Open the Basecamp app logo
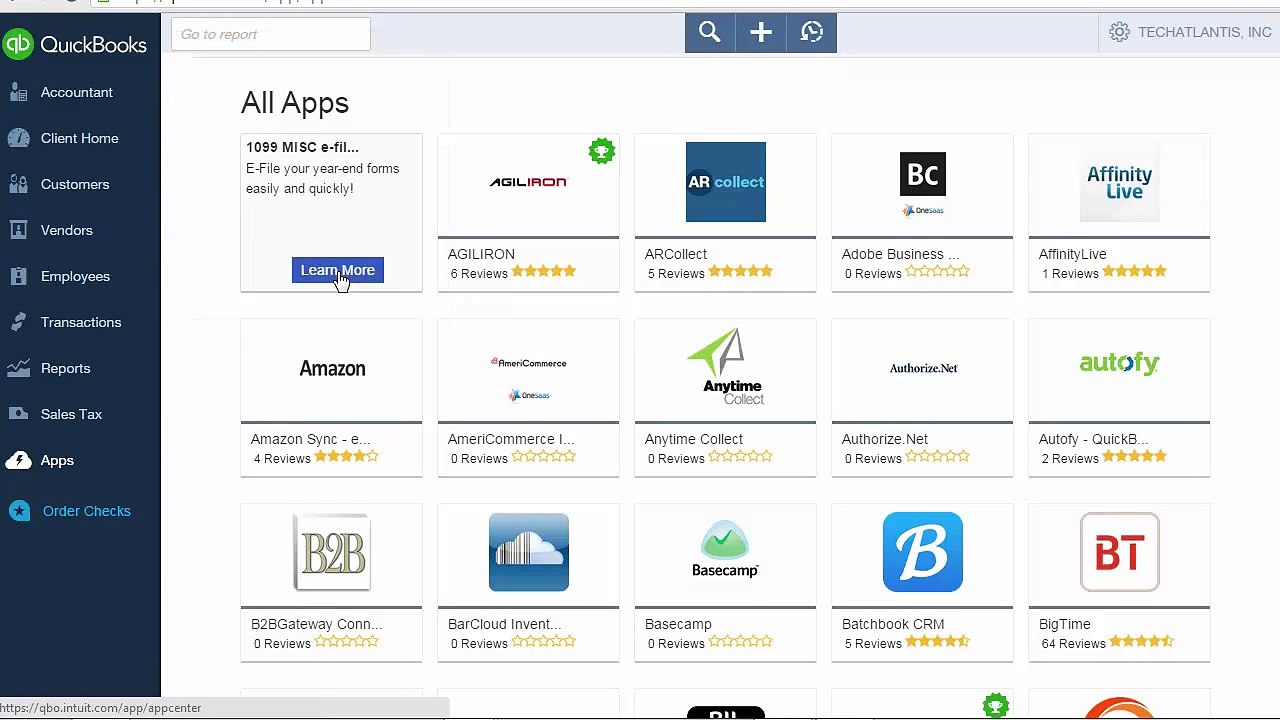This screenshot has height=720, width=1280. (x=725, y=549)
